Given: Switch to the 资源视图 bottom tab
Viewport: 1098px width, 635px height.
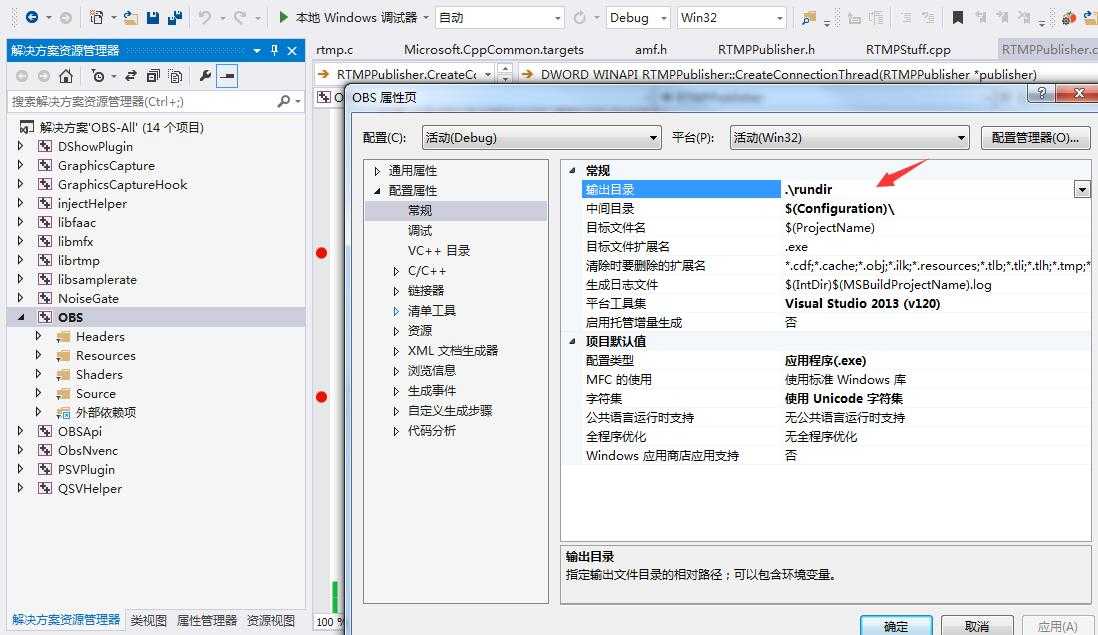Looking at the screenshot, I should 270,620.
